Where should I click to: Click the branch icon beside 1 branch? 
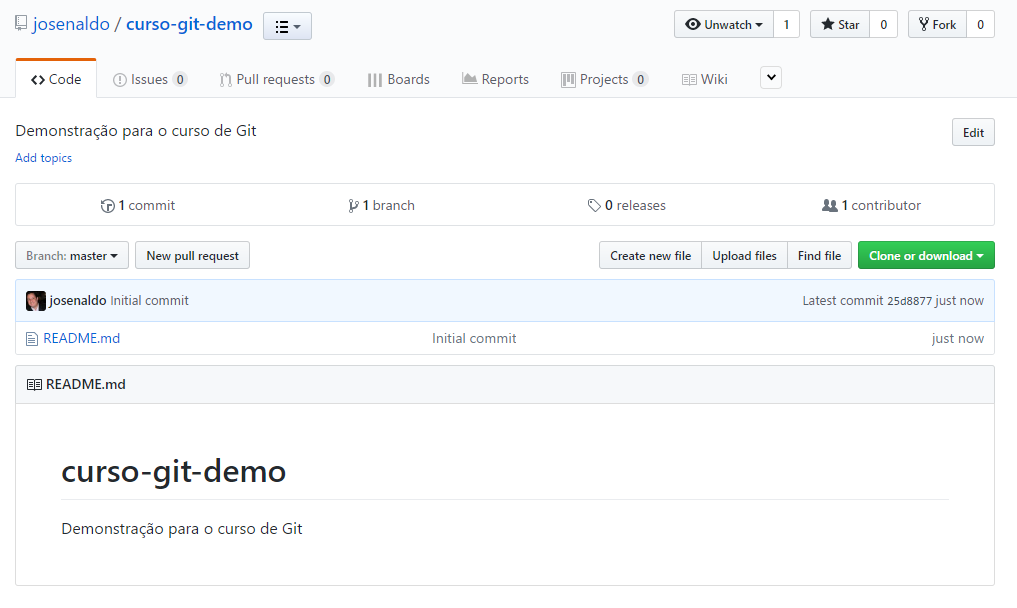coord(353,206)
